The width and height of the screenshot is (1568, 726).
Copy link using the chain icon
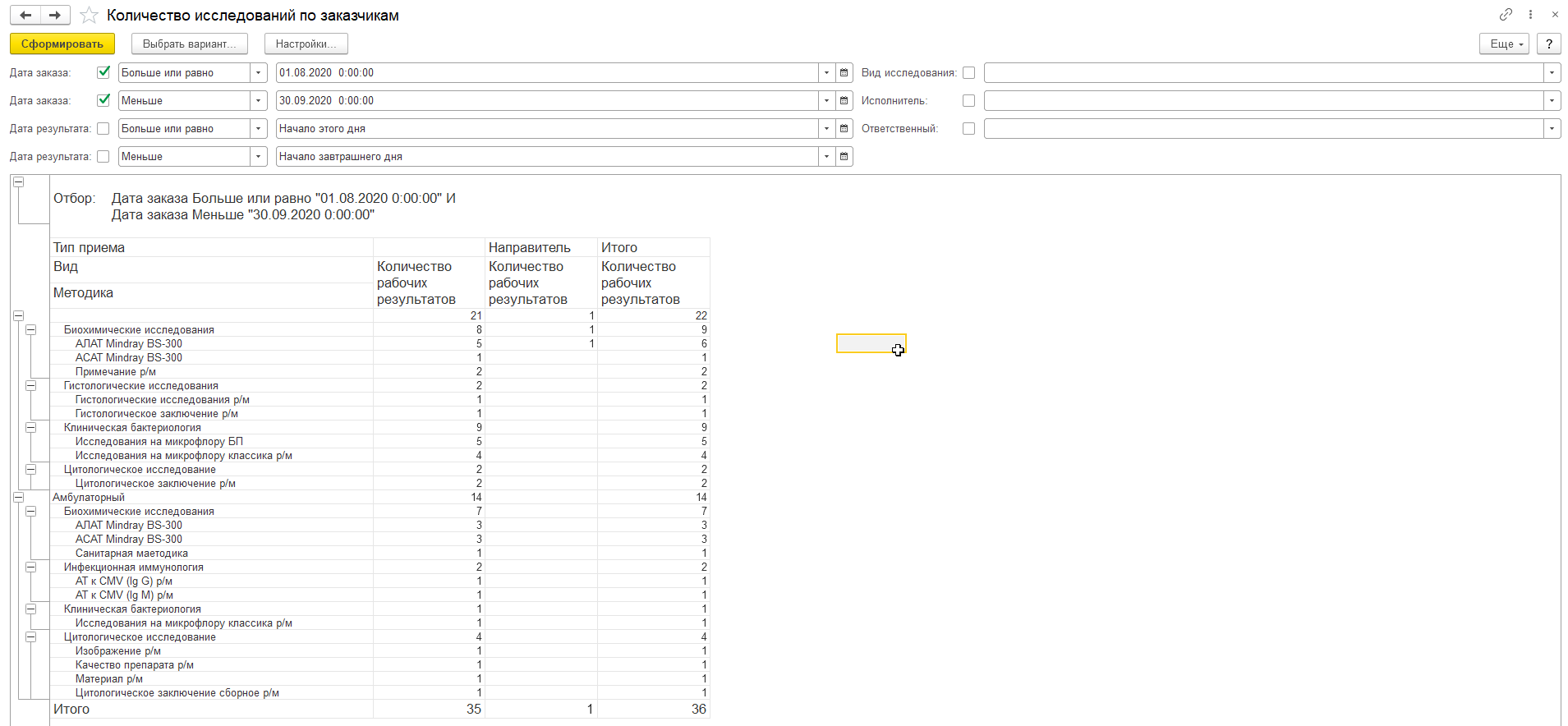pyautogui.click(x=1505, y=15)
